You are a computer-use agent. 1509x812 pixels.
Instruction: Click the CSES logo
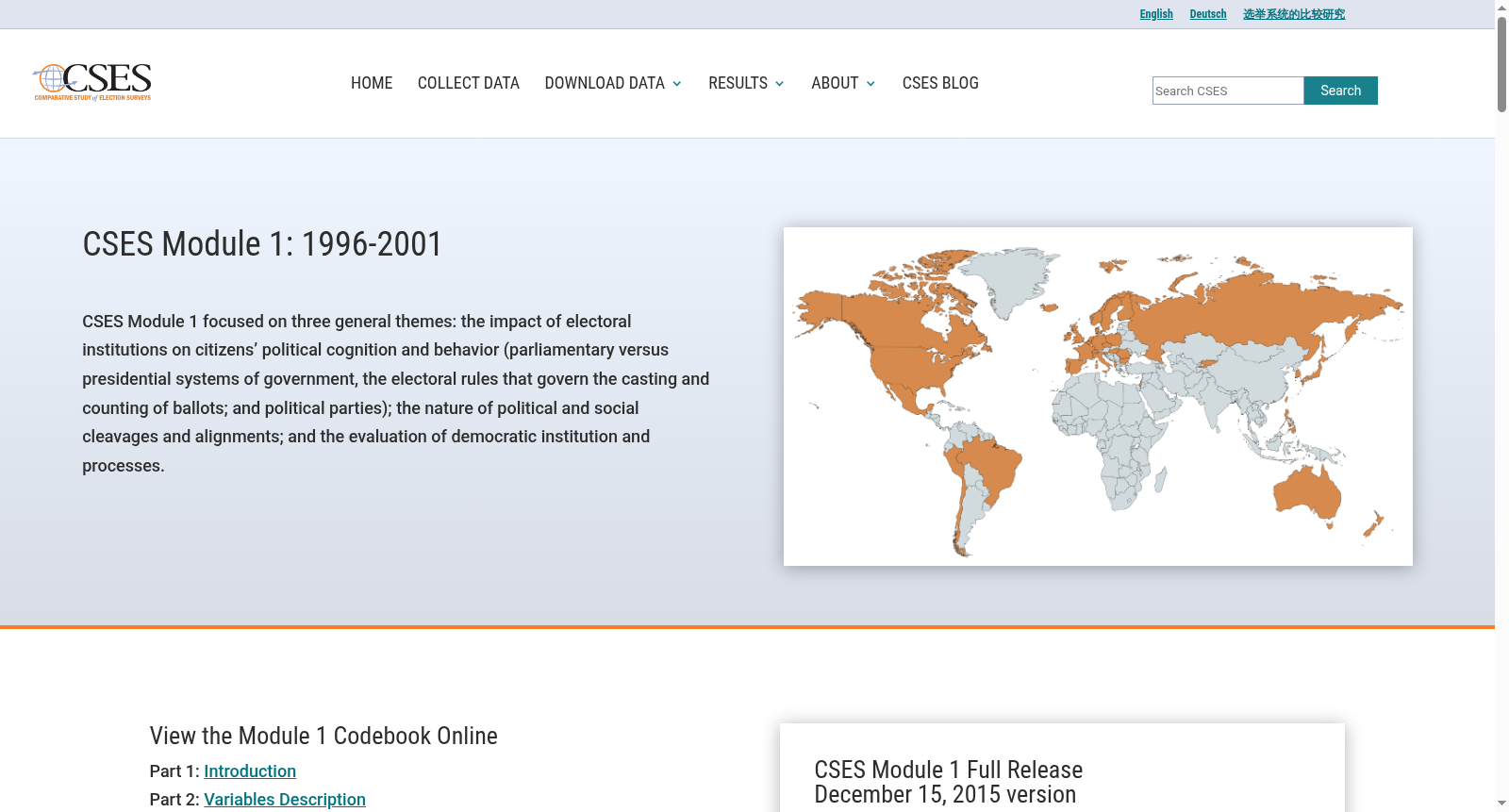click(x=92, y=82)
